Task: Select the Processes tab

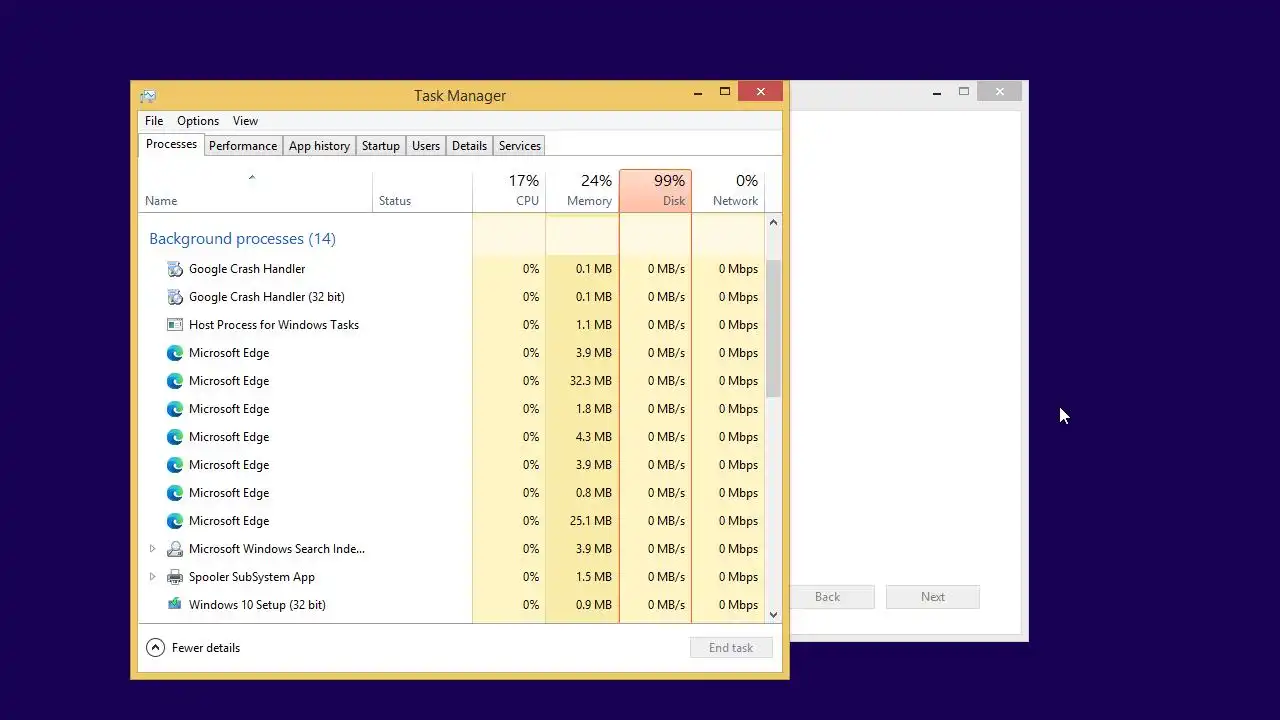Action: click(x=171, y=144)
